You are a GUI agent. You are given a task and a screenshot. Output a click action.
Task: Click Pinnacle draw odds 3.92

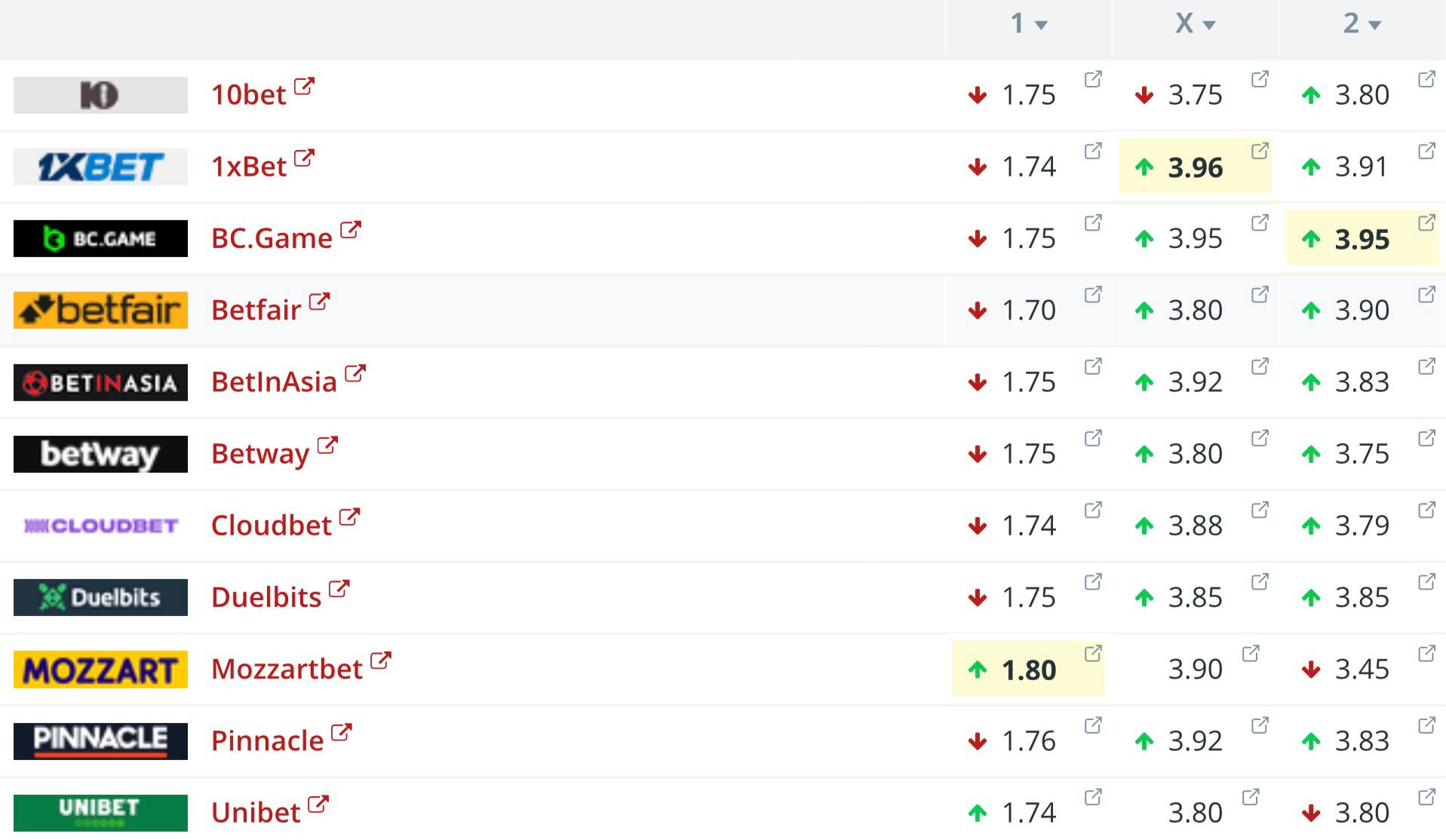point(1195,741)
